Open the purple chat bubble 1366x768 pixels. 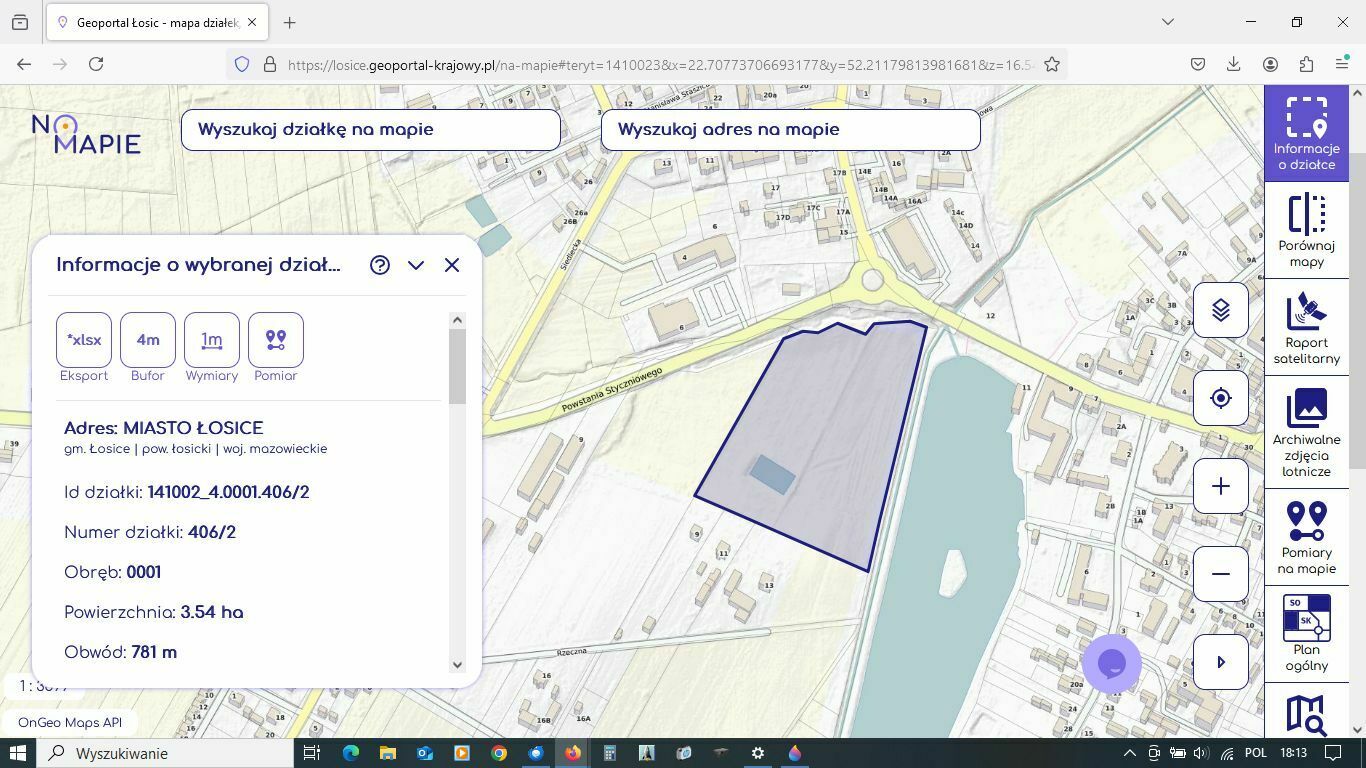point(1112,663)
